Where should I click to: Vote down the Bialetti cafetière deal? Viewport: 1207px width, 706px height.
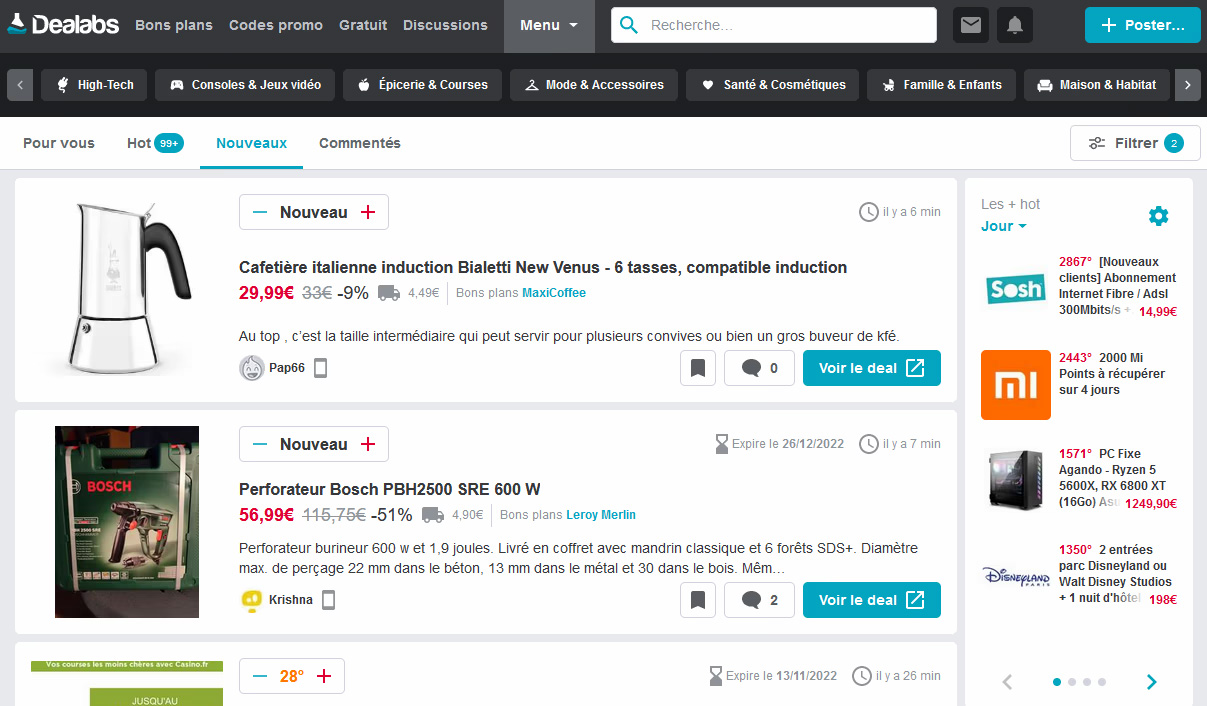click(260, 212)
